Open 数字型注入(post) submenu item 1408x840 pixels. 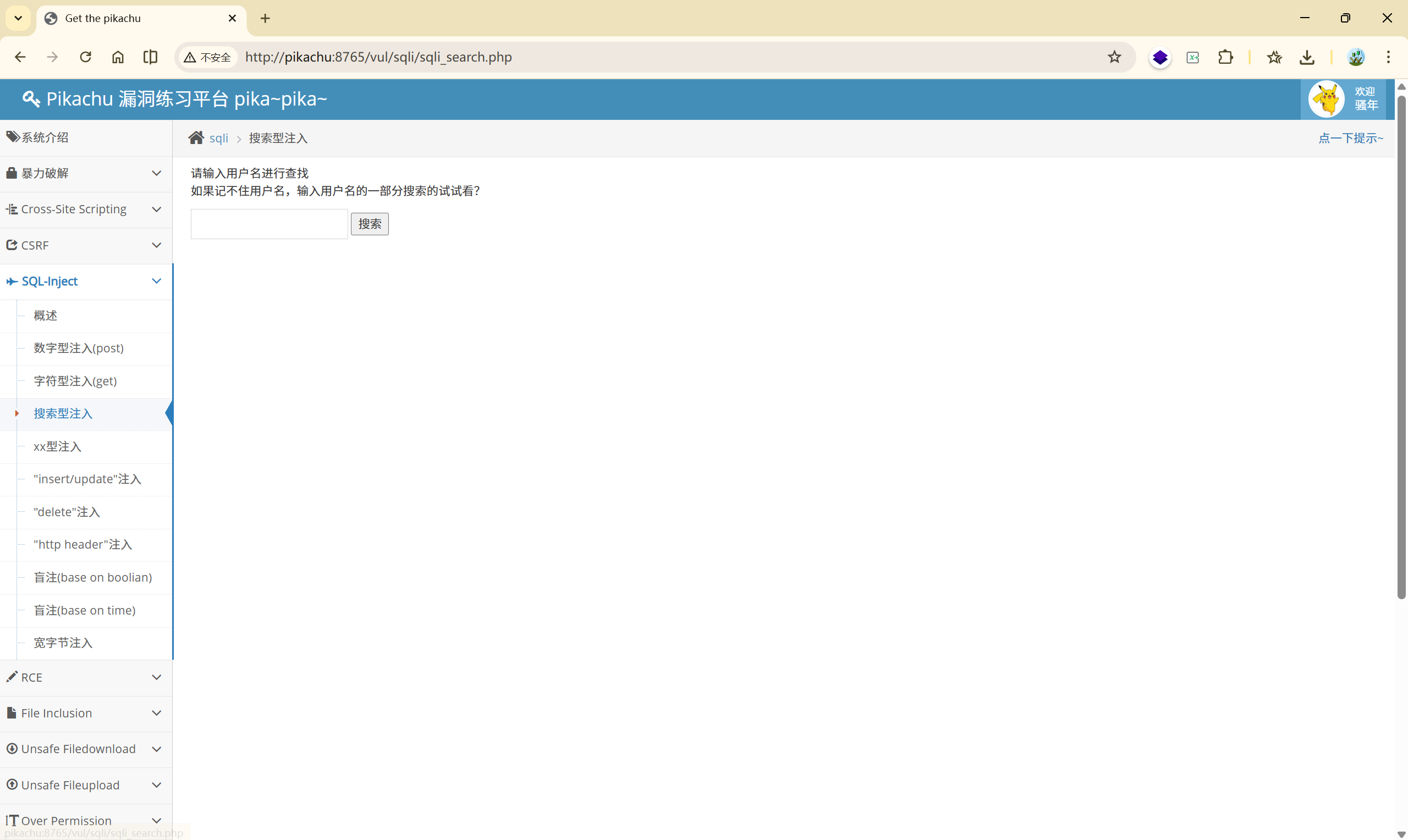(79, 348)
